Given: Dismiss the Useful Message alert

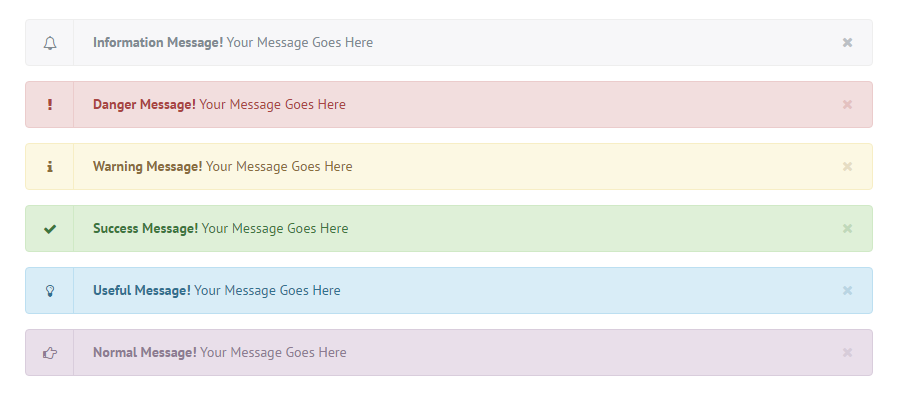Looking at the screenshot, I should point(847,291).
